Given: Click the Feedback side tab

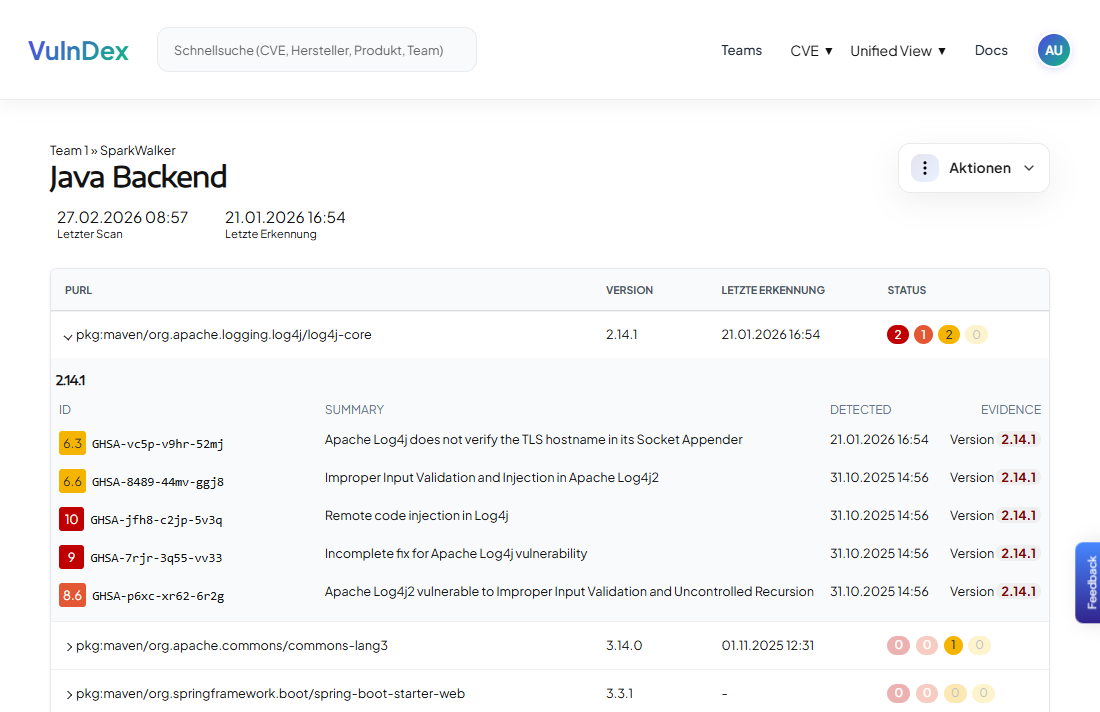Looking at the screenshot, I should click(1089, 582).
